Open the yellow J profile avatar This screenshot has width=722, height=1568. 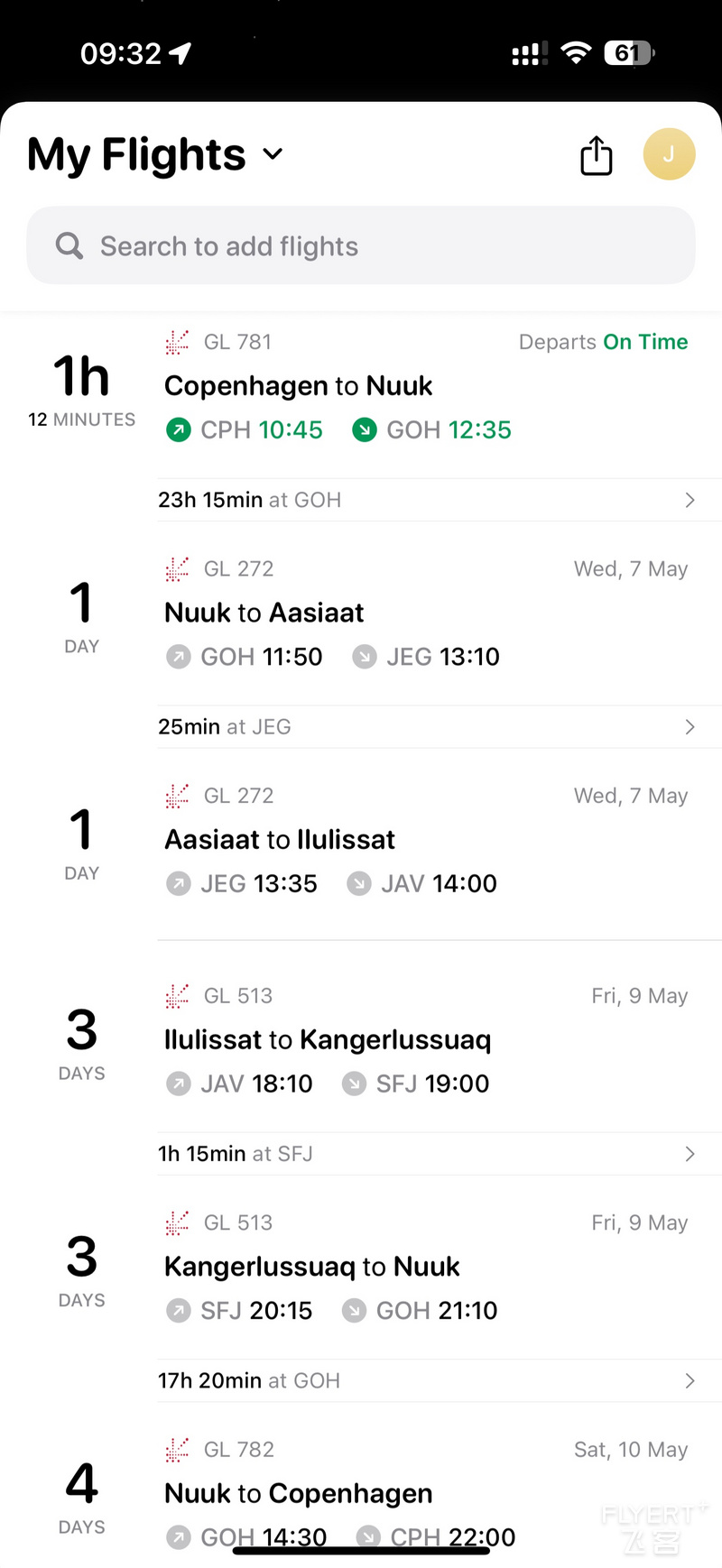click(669, 154)
